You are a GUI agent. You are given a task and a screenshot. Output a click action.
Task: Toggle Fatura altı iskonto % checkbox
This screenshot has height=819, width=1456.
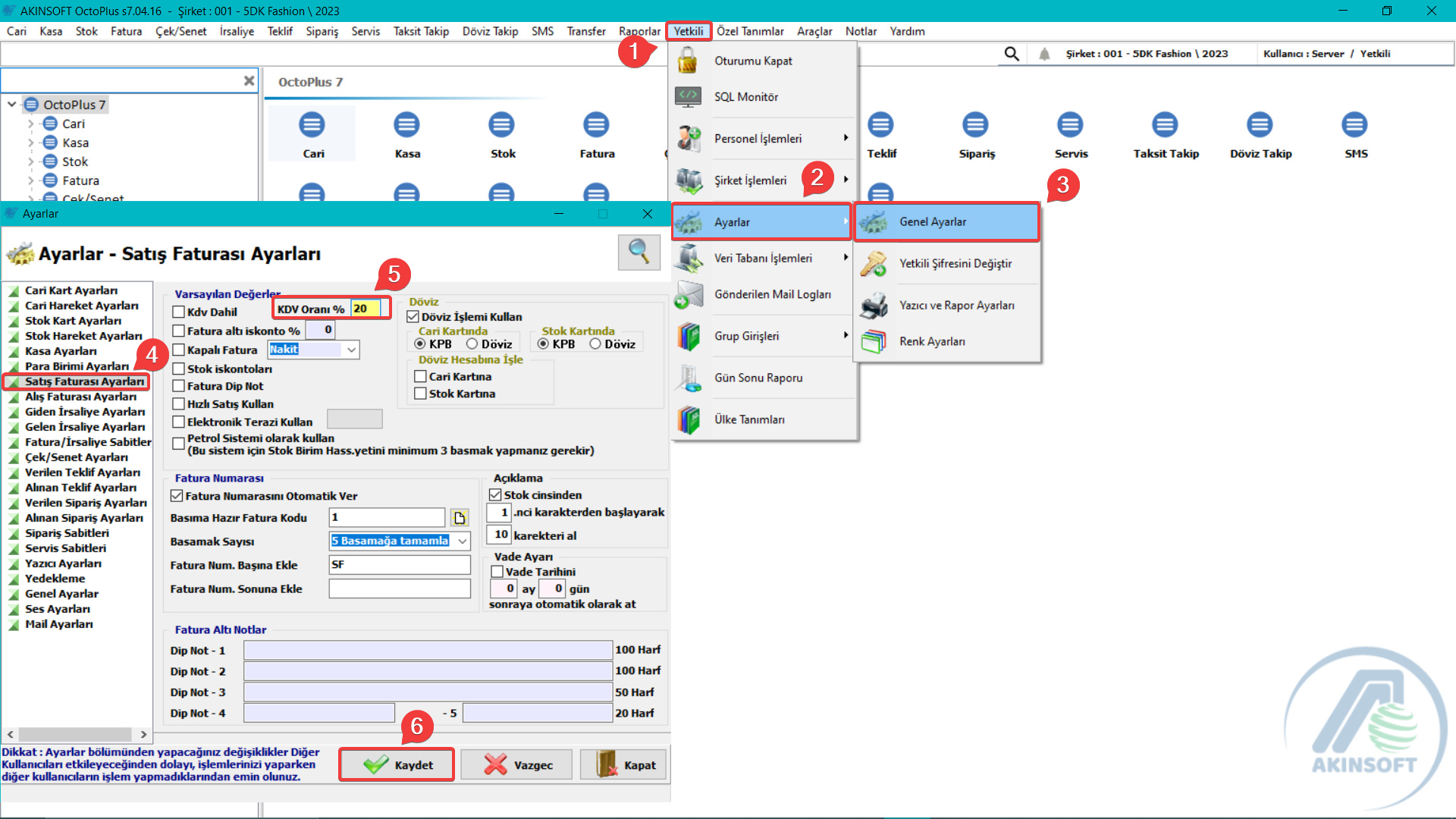(179, 331)
